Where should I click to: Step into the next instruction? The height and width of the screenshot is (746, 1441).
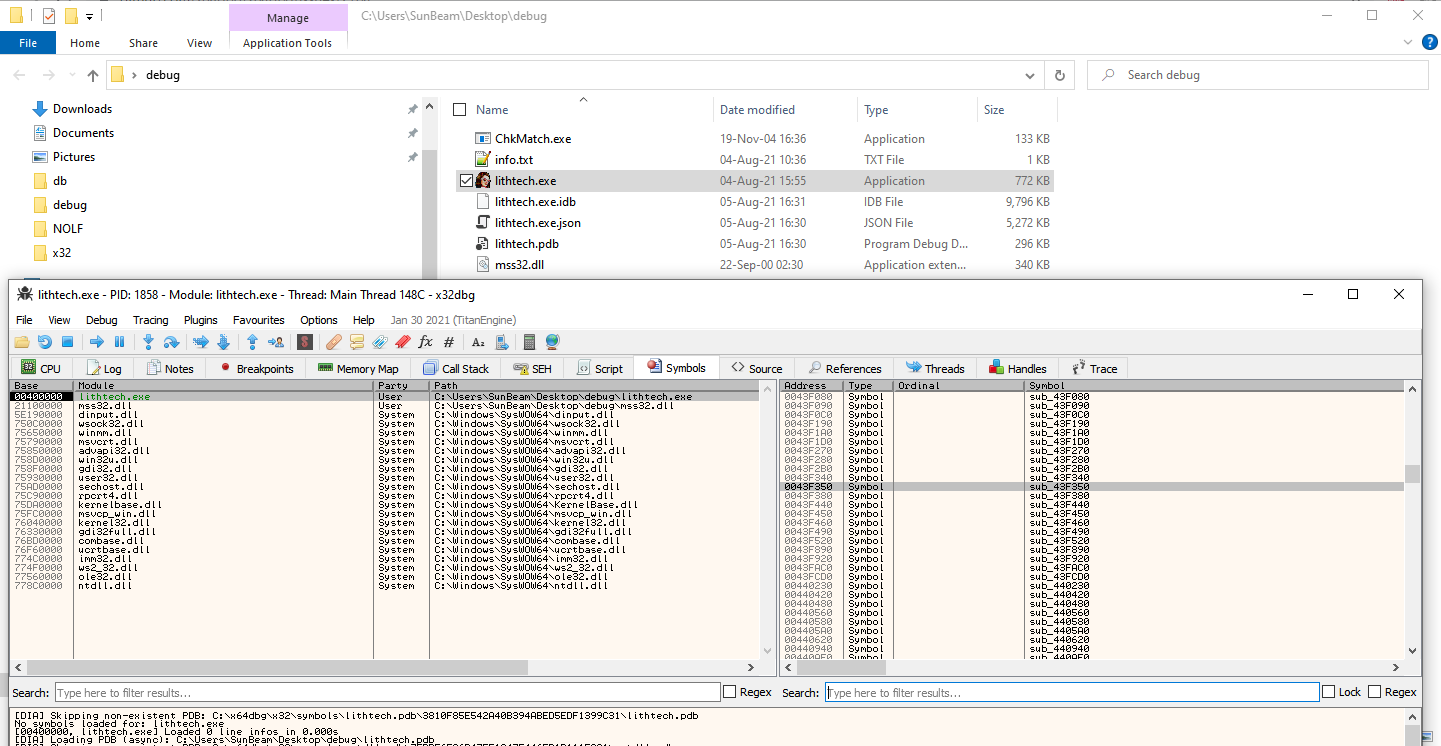tap(147, 341)
